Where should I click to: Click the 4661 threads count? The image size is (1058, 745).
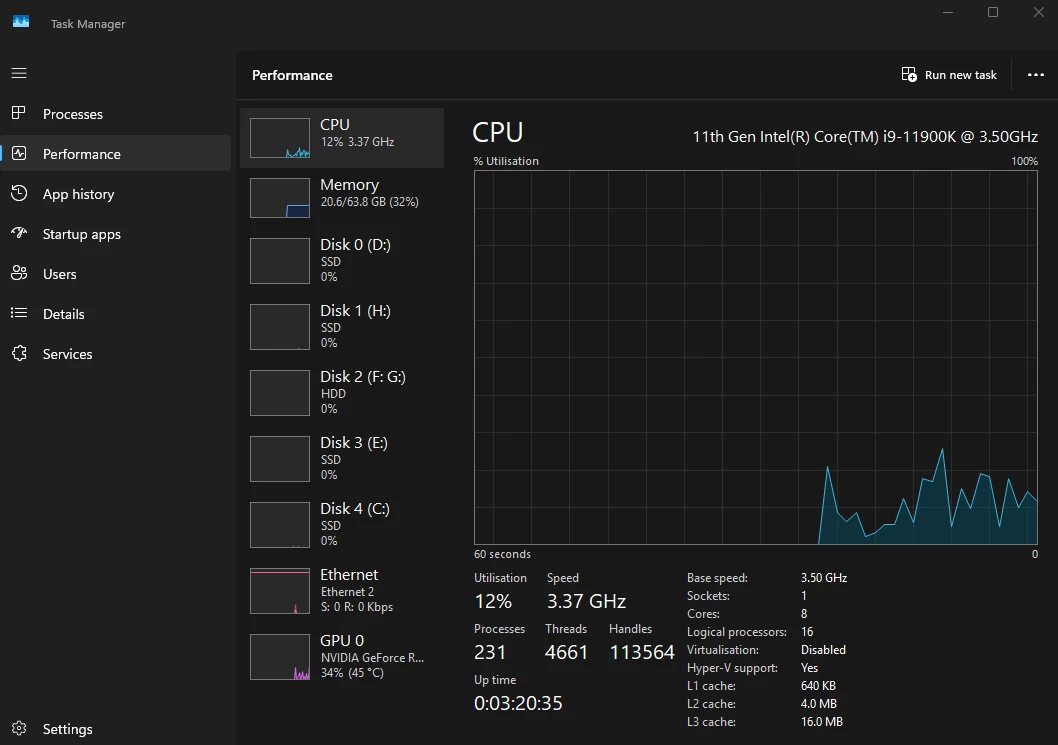(566, 653)
